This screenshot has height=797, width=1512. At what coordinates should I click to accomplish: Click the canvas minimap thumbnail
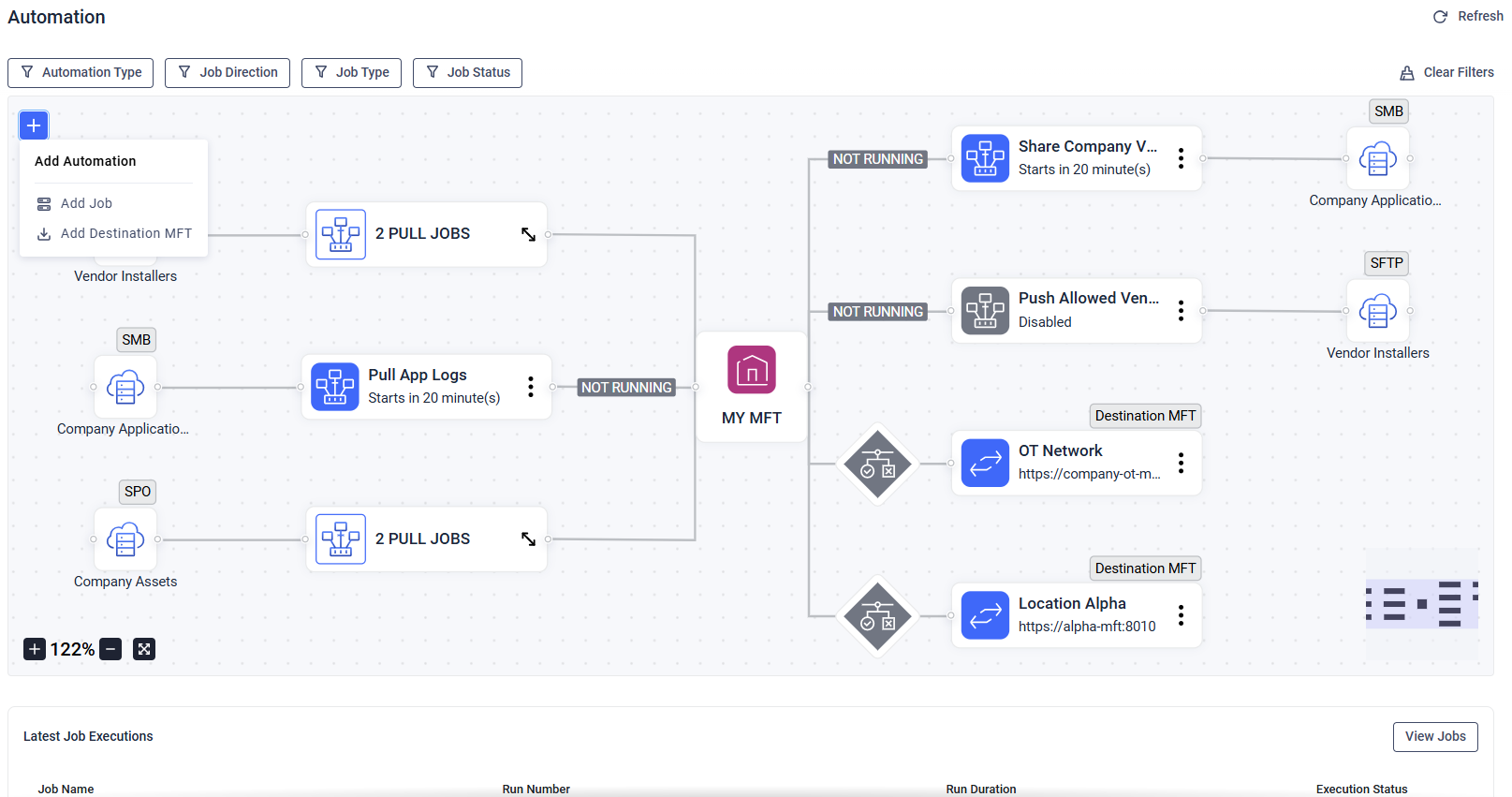1421,604
